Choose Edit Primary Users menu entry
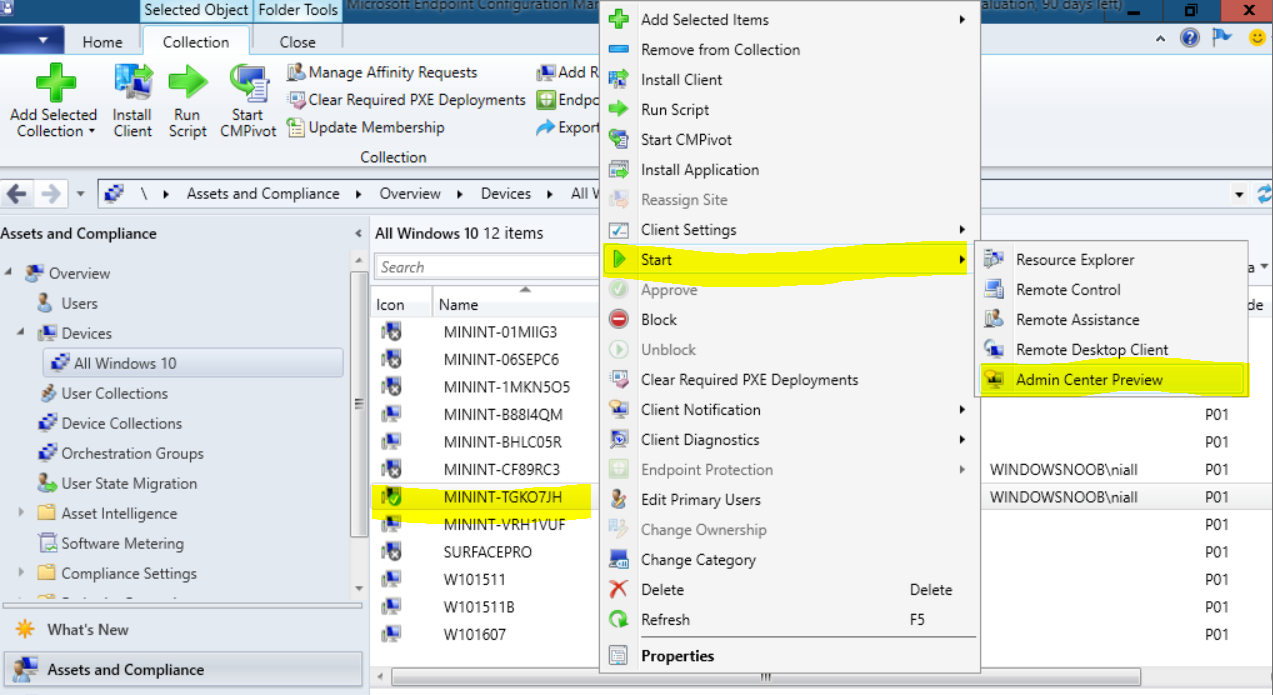Screen dimensions: 1273x695 click(x=788, y=499)
